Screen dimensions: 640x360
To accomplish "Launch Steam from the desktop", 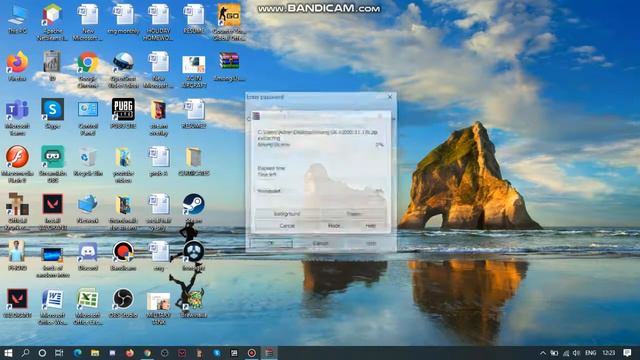I will pyautogui.click(x=193, y=208).
